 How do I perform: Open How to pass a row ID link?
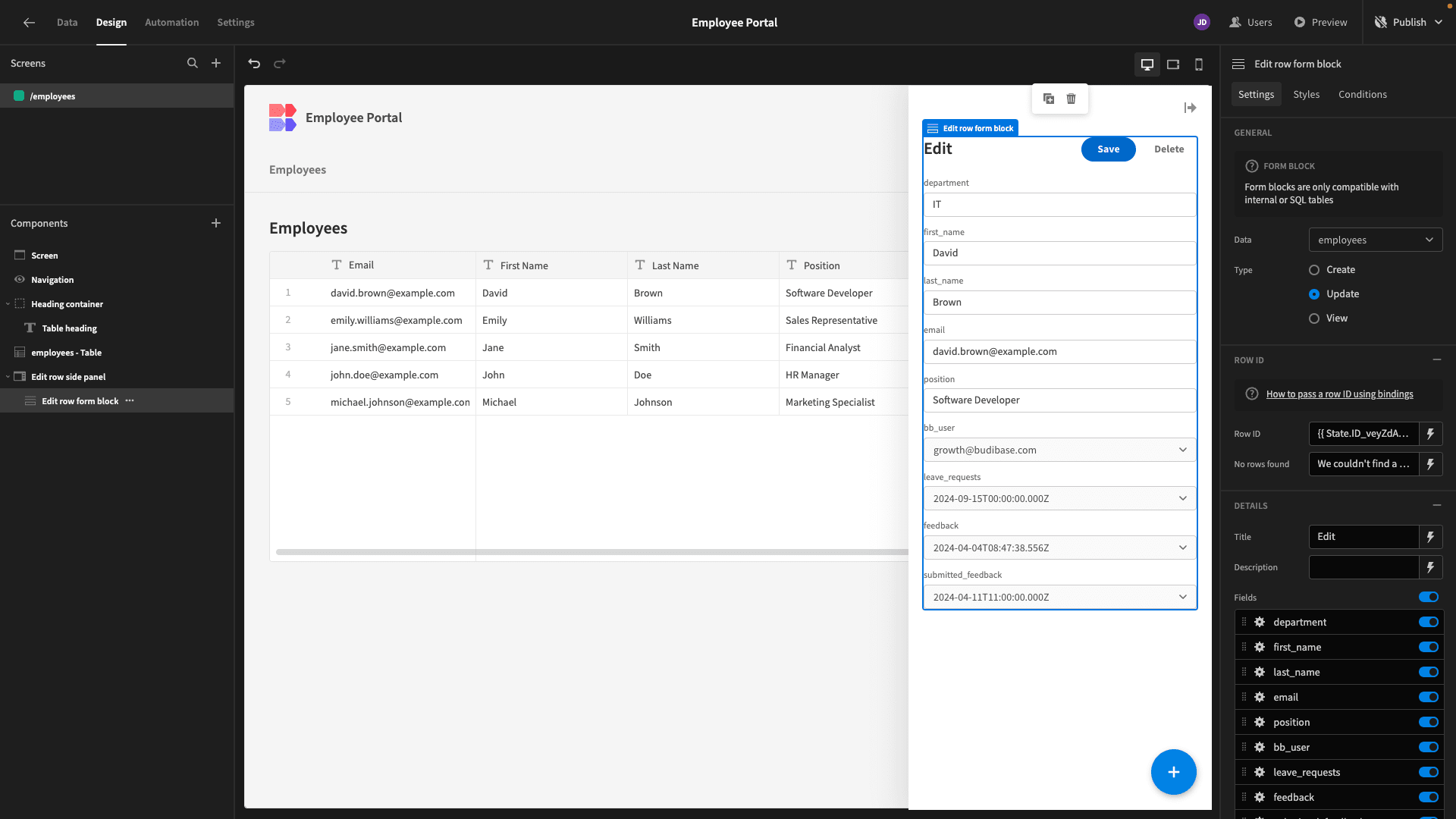1339,394
